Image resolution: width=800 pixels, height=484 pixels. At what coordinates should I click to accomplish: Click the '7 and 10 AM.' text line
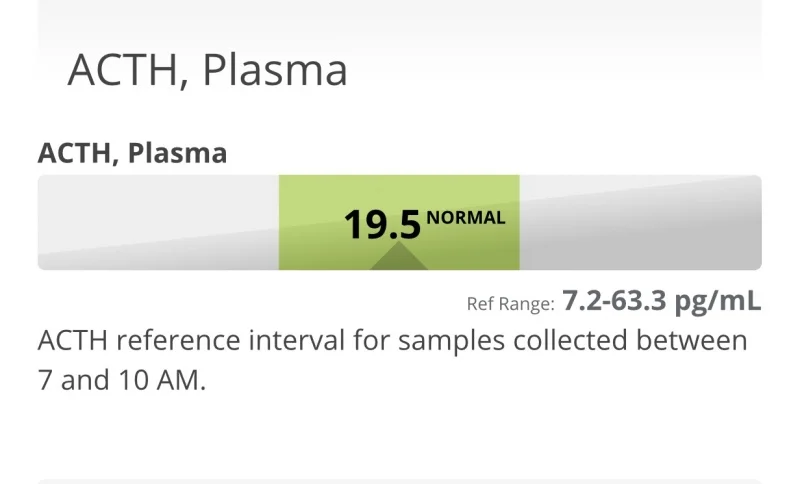tap(122, 380)
